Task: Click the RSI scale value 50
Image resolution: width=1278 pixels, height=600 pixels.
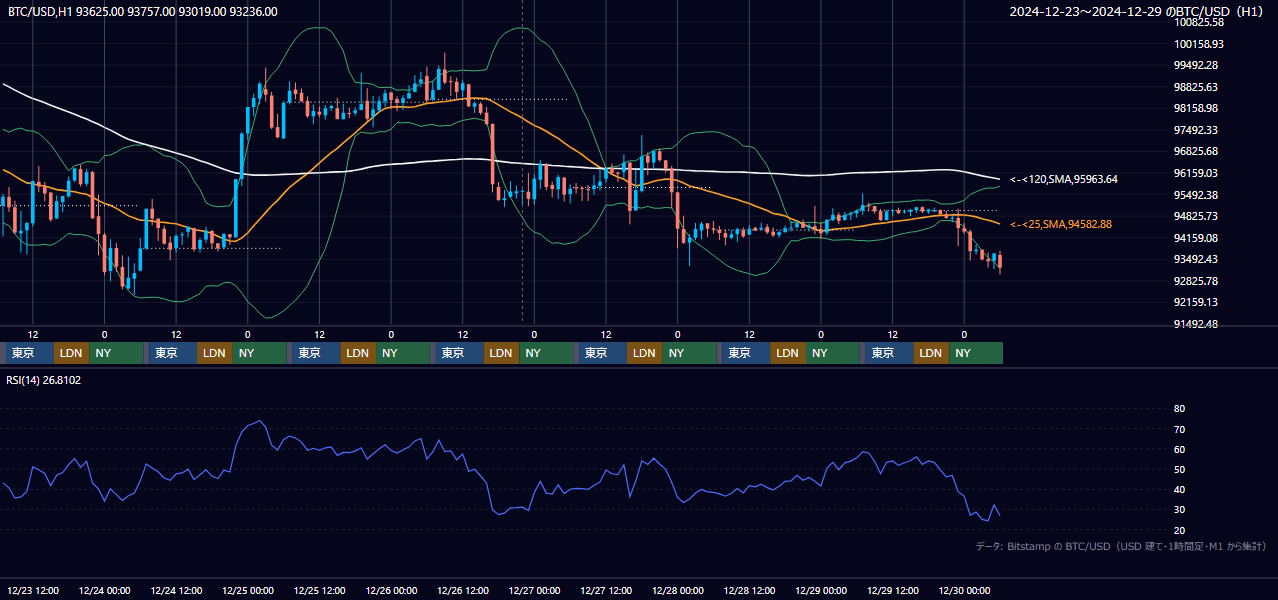Action: (1180, 469)
